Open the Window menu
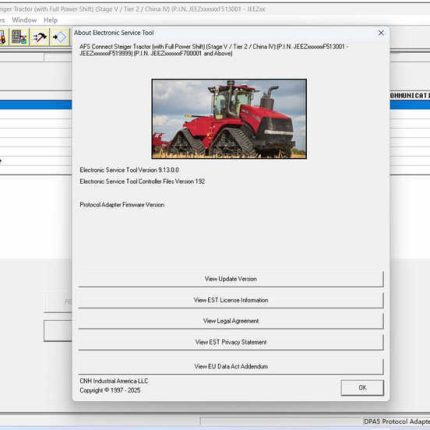The image size is (430, 430). [24, 20]
